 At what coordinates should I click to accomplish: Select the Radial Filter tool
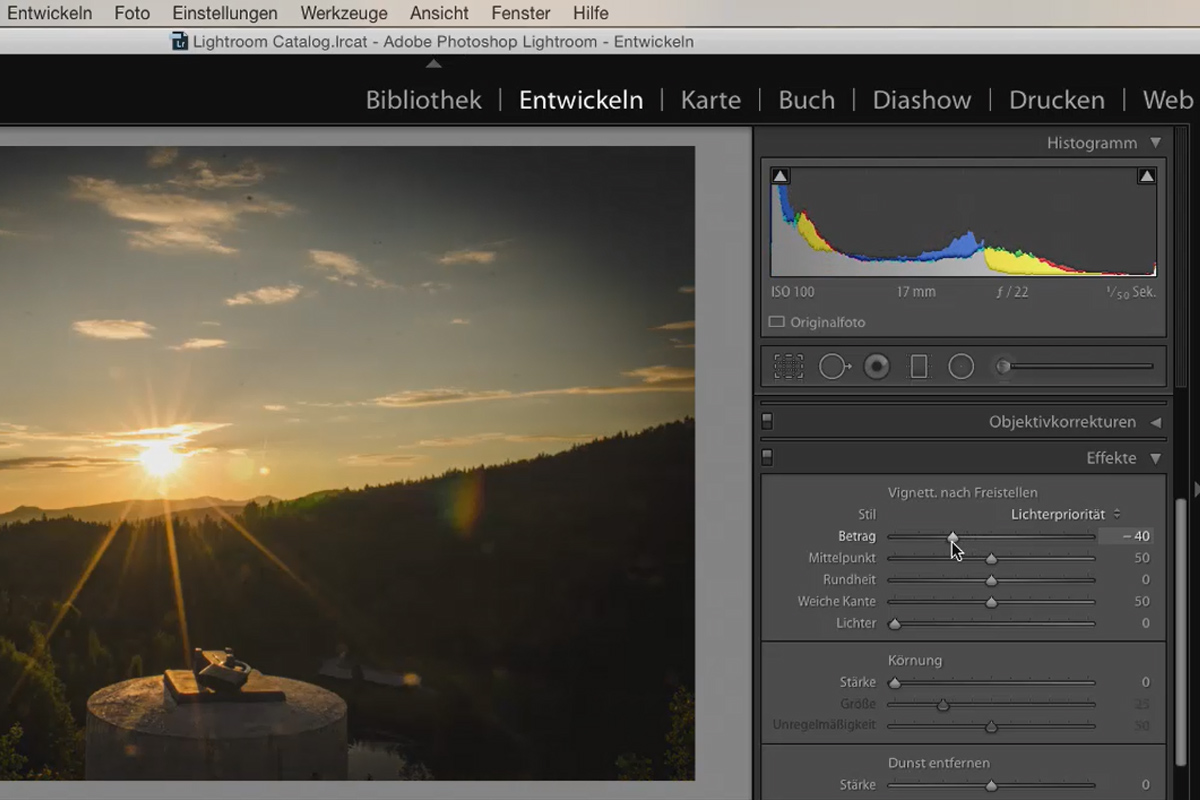(x=961, y=367)
